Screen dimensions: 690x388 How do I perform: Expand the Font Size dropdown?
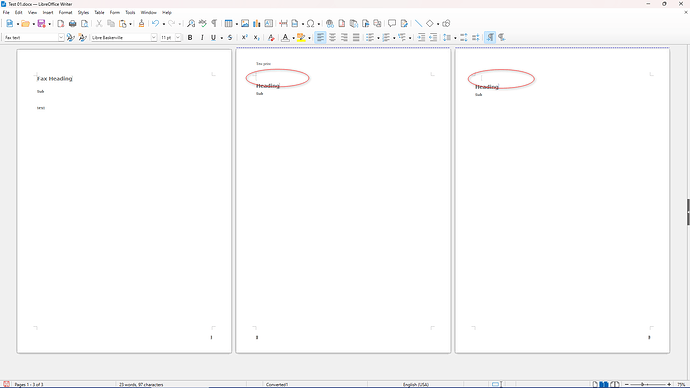point(178,38)
